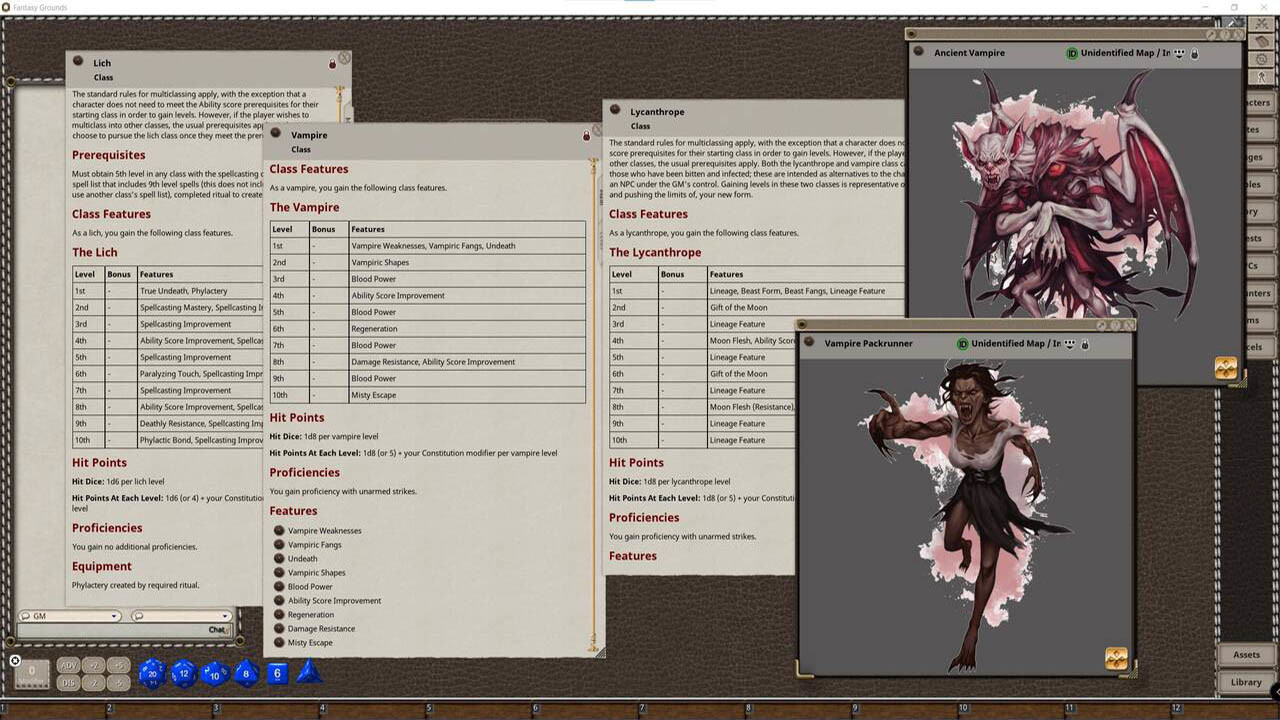Click the pointer icon at top of sidebar
Viewport: 1280px width, 720px height.
pos(1262,76)
